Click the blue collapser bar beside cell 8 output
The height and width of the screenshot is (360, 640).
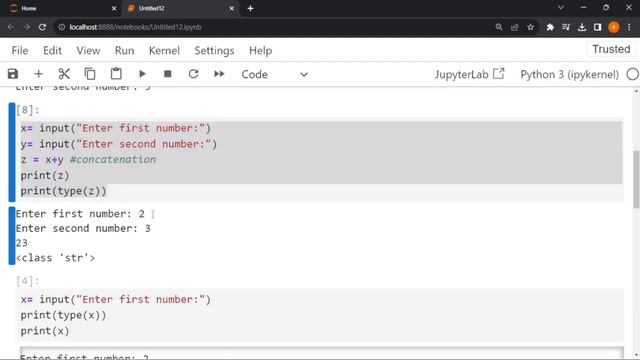click(12, 236)
